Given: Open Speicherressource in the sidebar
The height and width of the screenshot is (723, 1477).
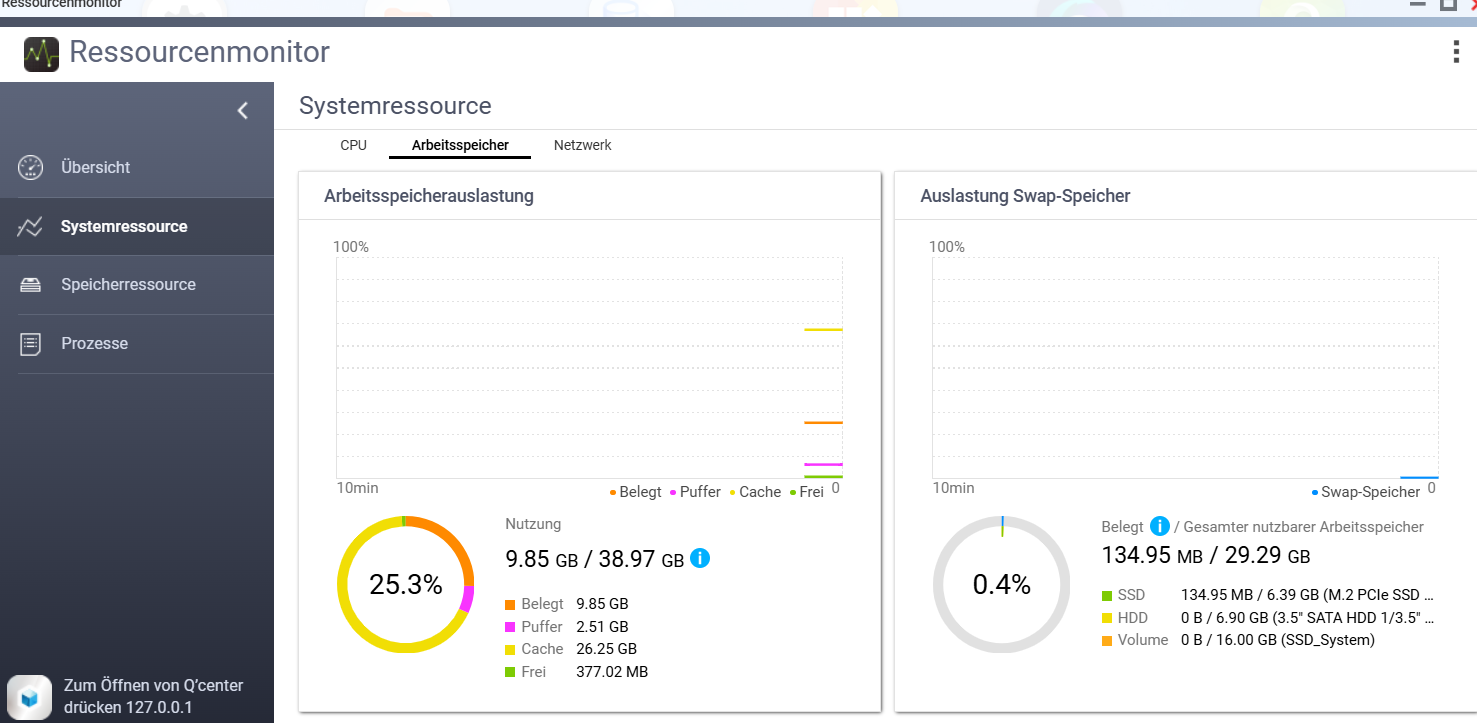Looking at the screenshot, I should (x=128, y=285).
